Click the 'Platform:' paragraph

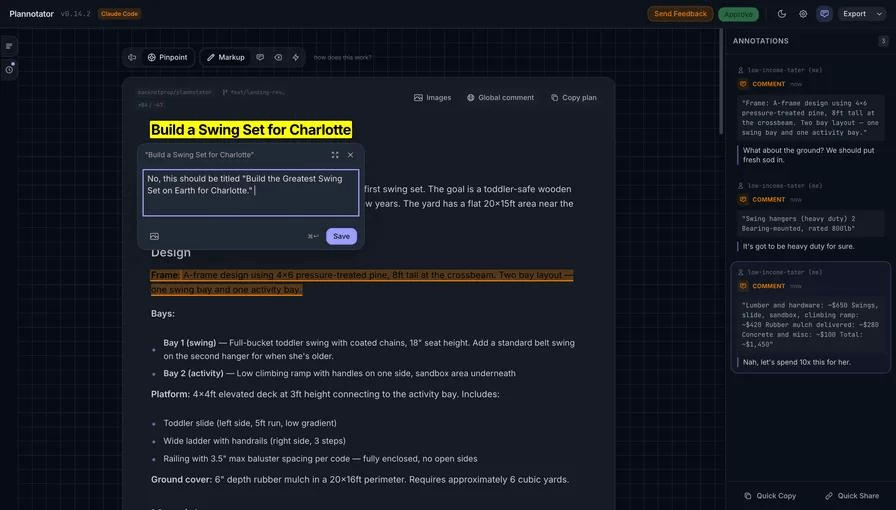click(x=325, y=394)
